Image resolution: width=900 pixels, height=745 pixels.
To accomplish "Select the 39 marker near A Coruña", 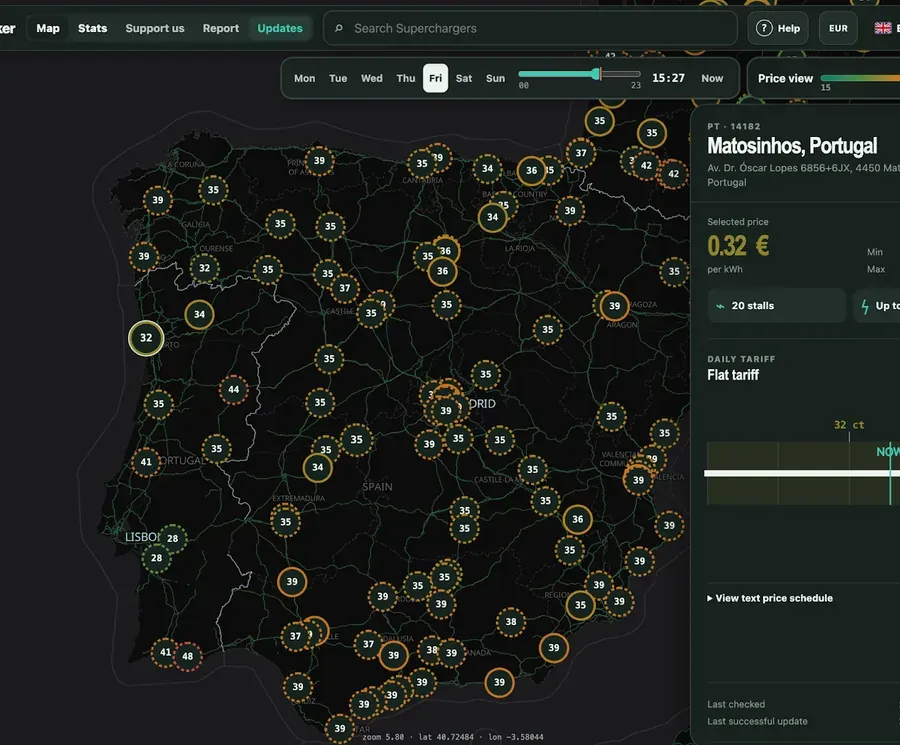I will click(x=158, y=200).
